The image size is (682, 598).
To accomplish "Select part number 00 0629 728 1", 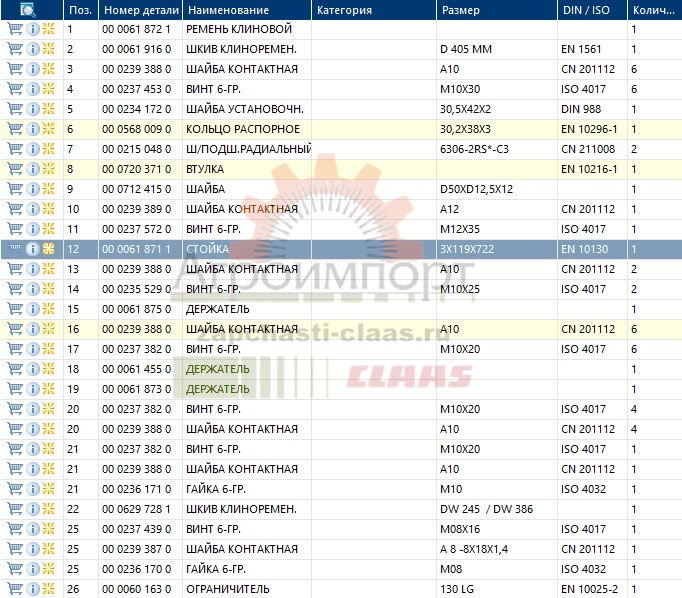I will point(137,509).
